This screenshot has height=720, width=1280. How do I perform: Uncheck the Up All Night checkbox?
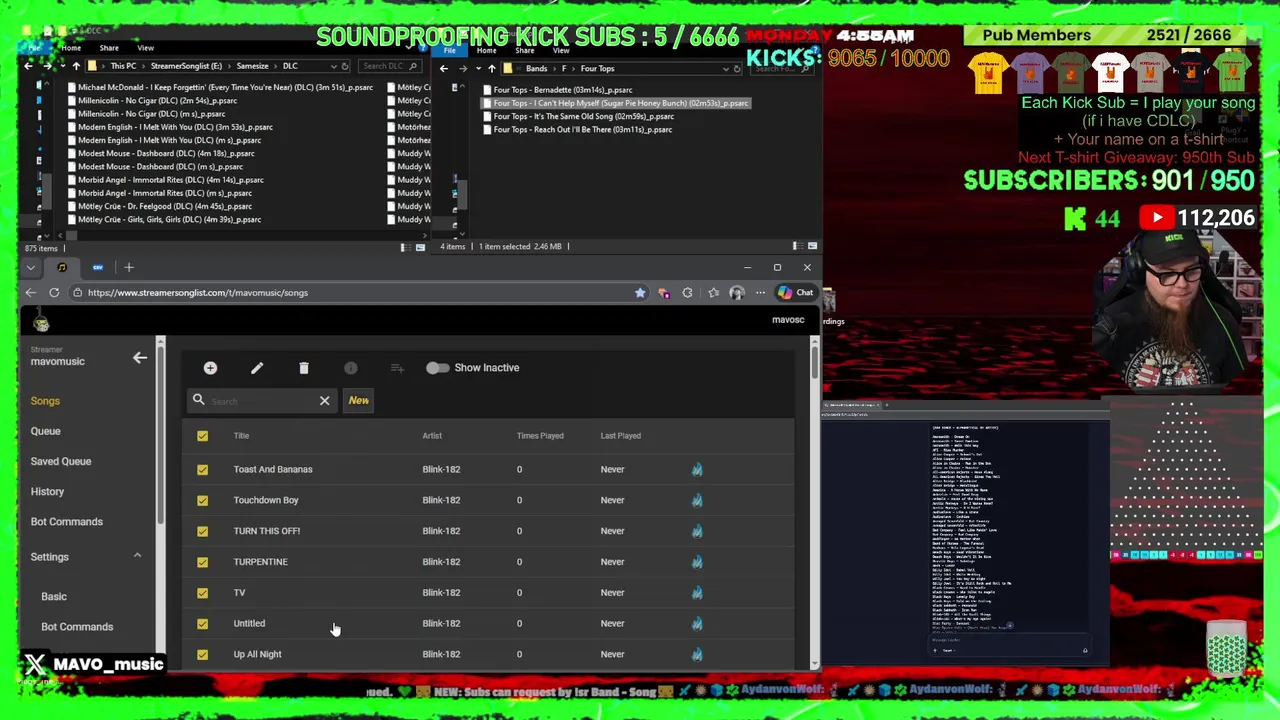[202, 654]
